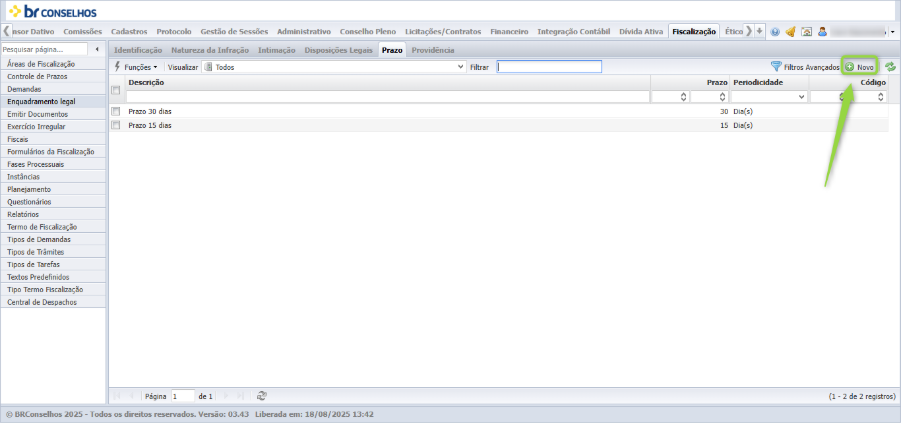The height and width of the screenshot is (423, 901).
Task: Select checkbox for Prazo 15 dias
Action: [x=116, y=125]
